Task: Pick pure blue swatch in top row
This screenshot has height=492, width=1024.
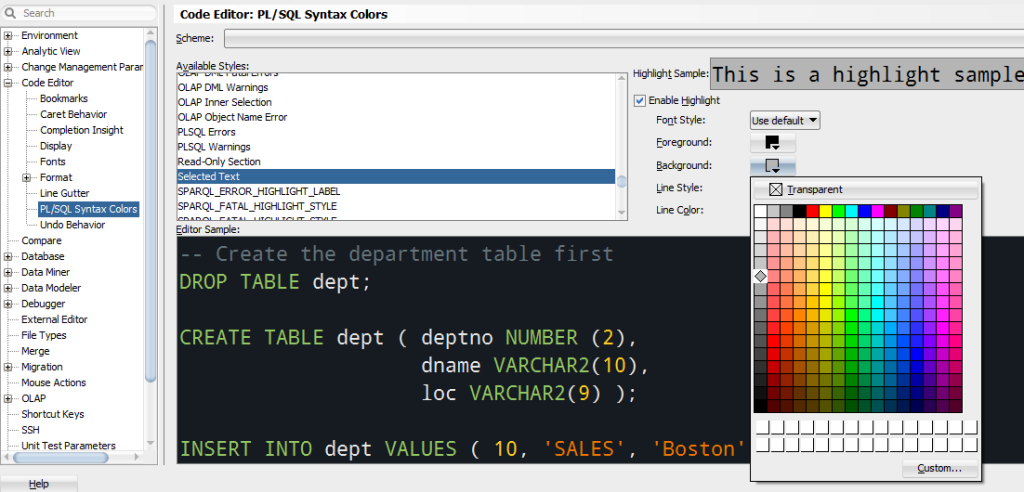Action: 865,211
